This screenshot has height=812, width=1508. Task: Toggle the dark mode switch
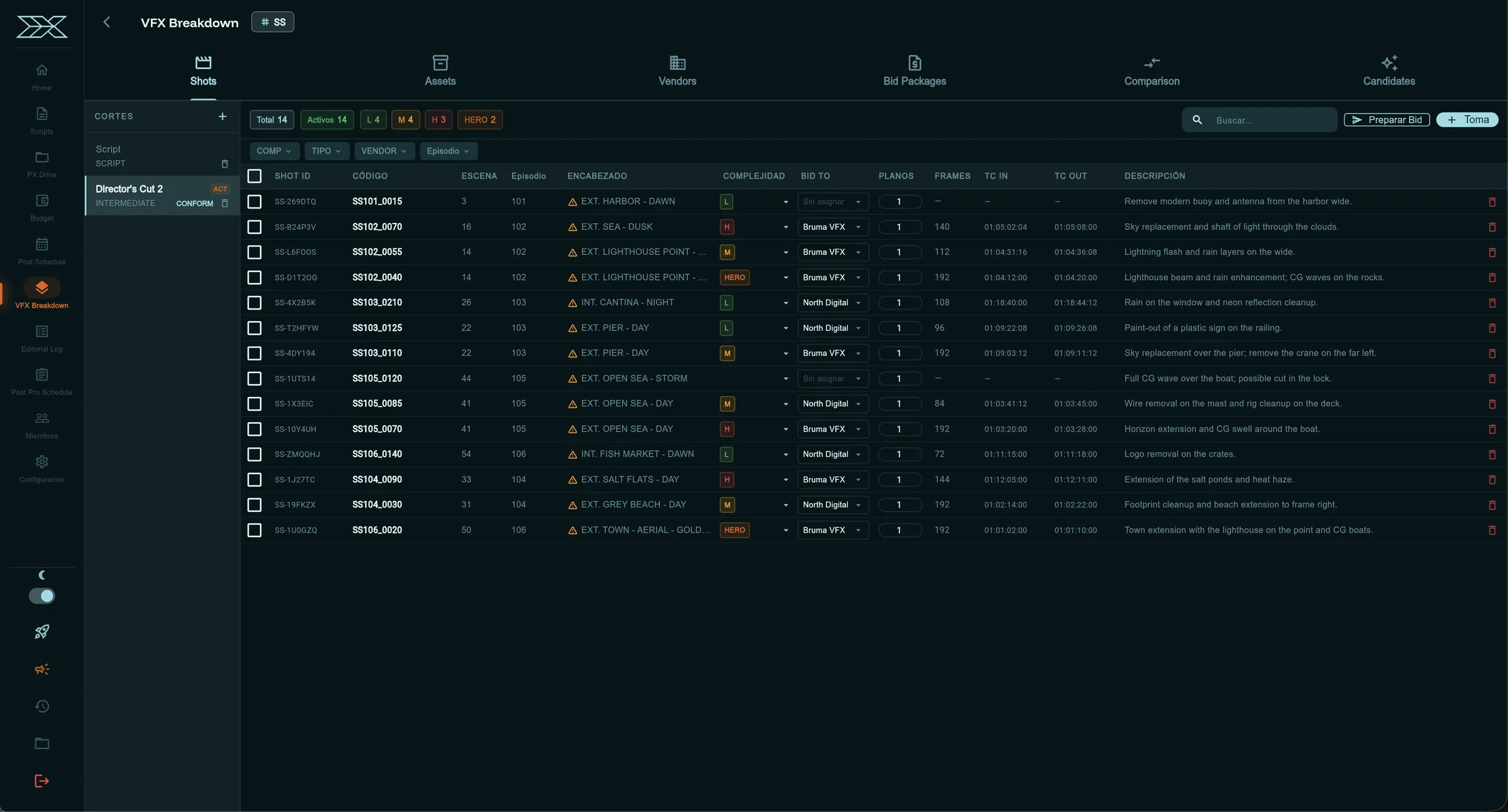click(x=41, y=596)
